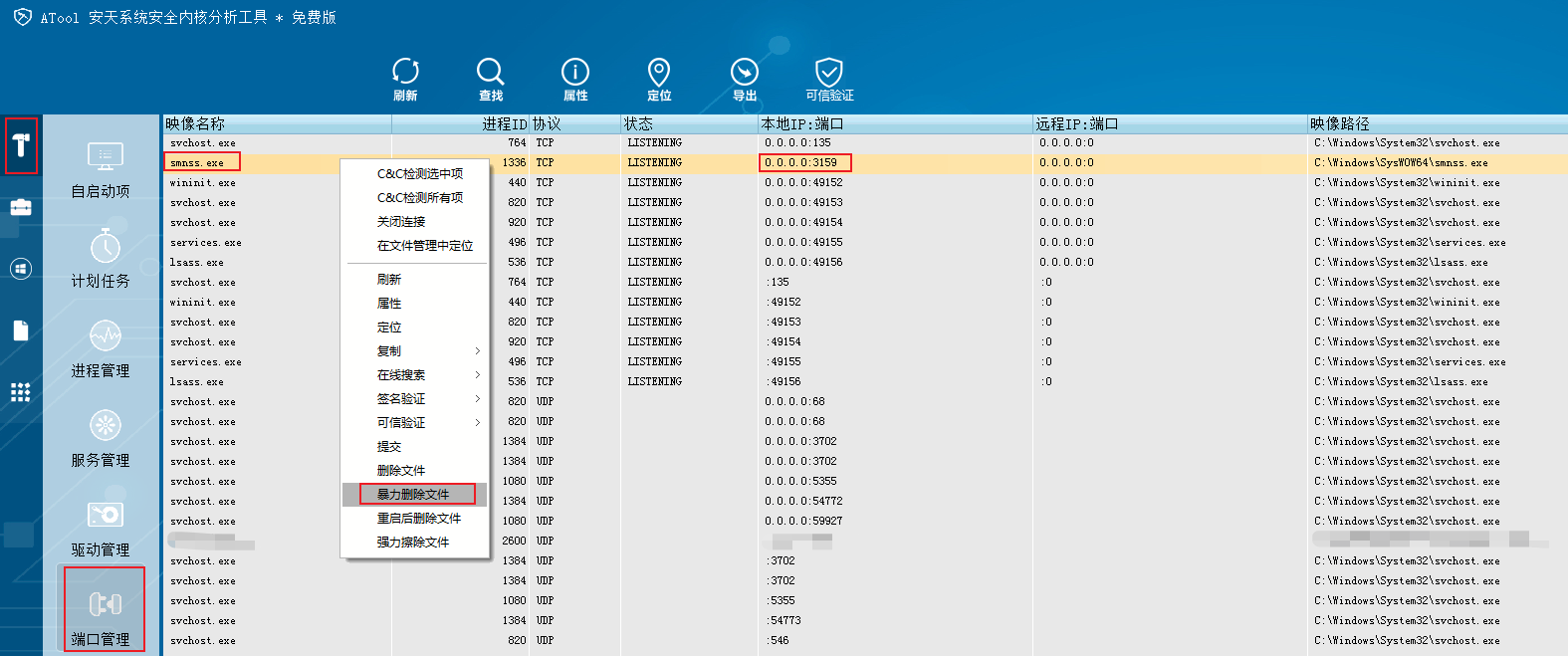Image resolution: width=1568 pixels, height=656 pixels.
Task: Open 自启动项 startup items panel
Action: point(101,169)
